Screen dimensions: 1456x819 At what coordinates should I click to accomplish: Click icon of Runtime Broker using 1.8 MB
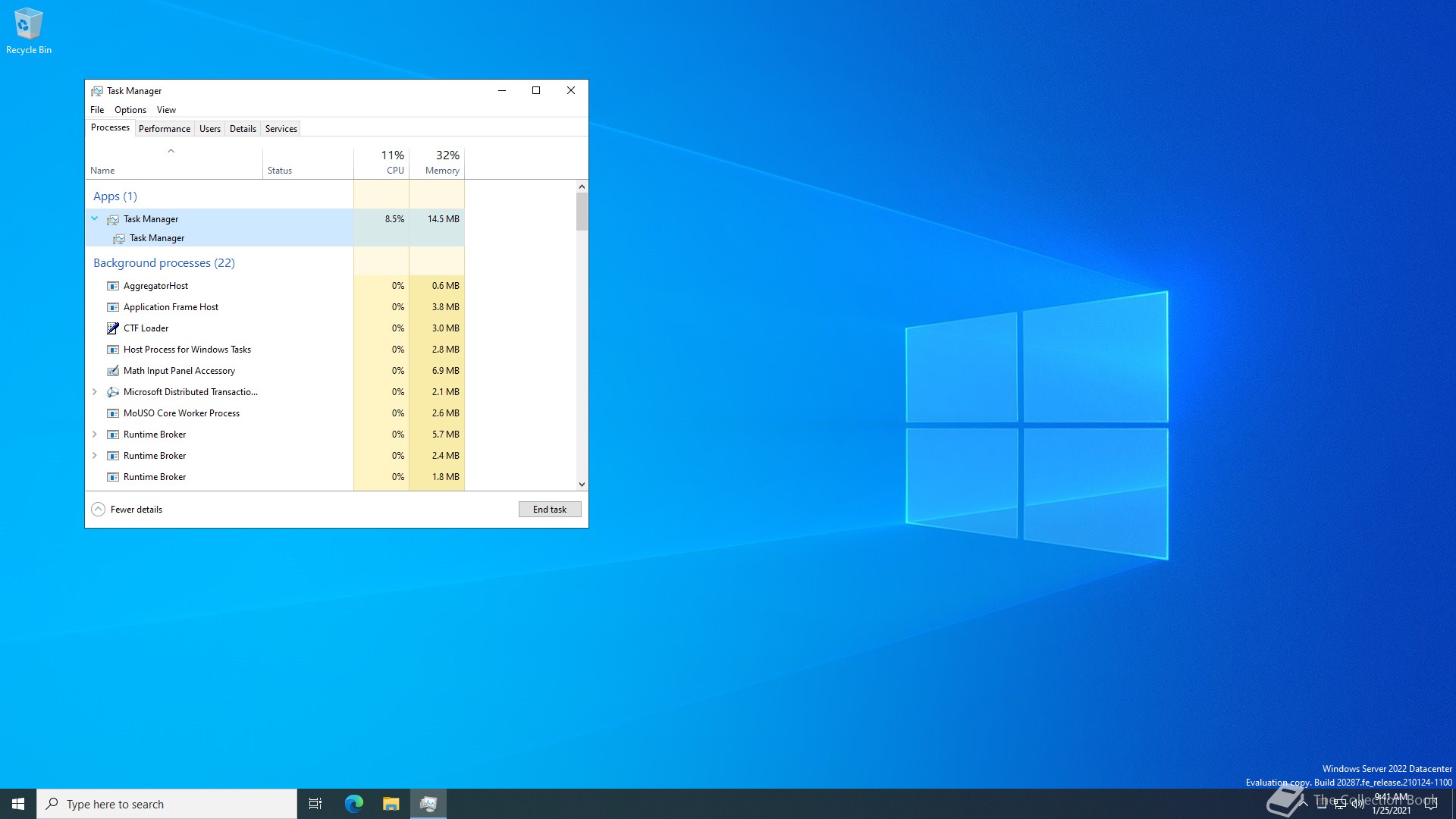pyautogui.click(x=113, y=477)
